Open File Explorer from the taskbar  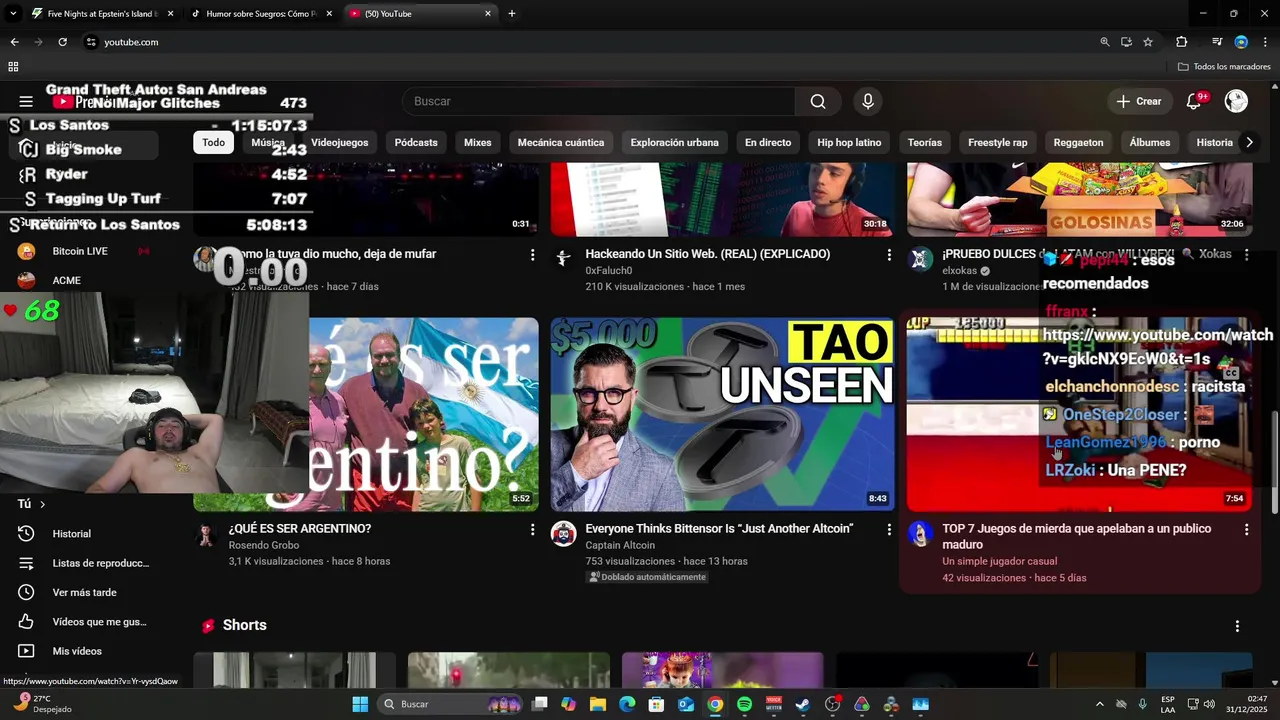coord(598,704)
